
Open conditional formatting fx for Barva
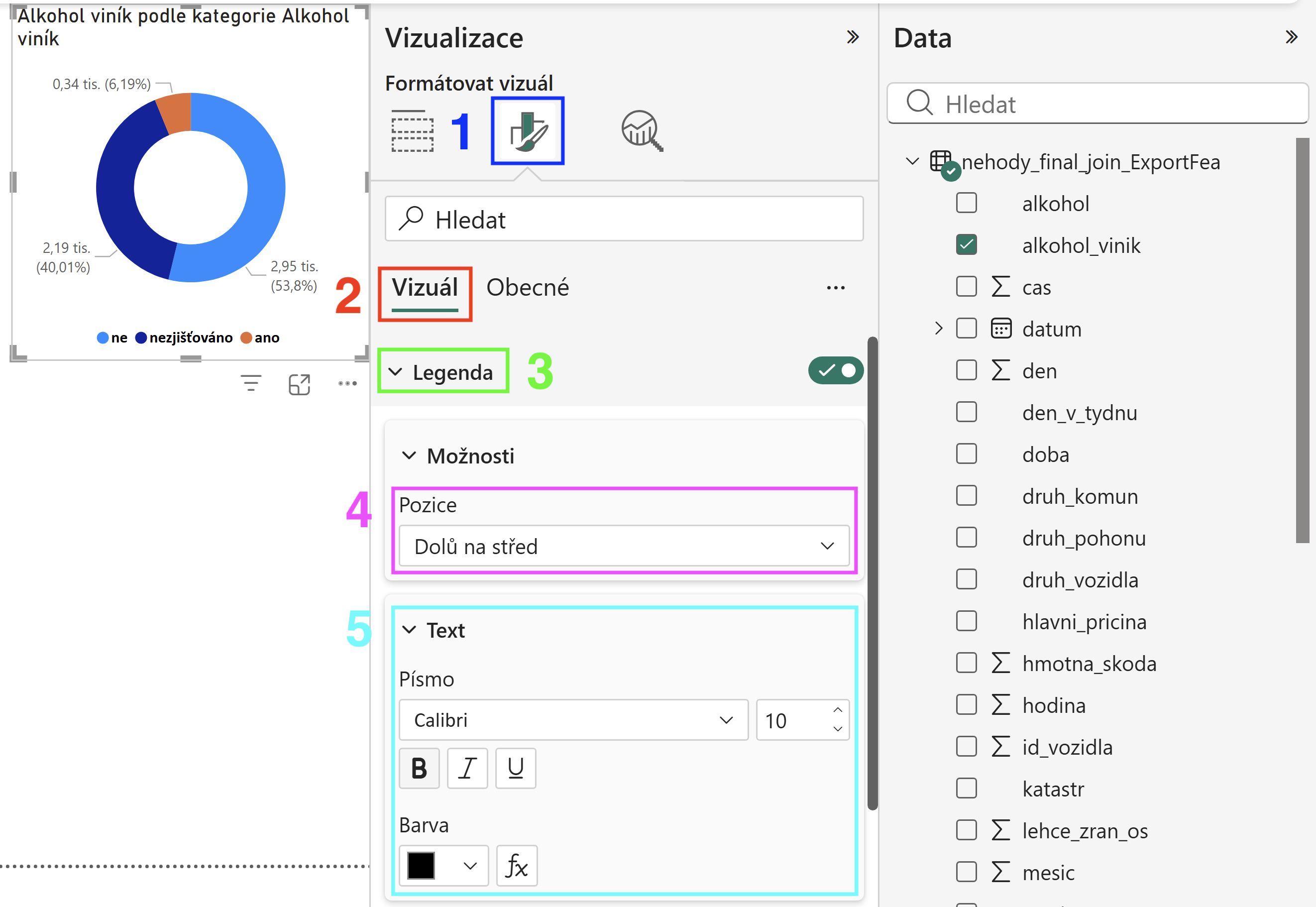coord(517,866)
